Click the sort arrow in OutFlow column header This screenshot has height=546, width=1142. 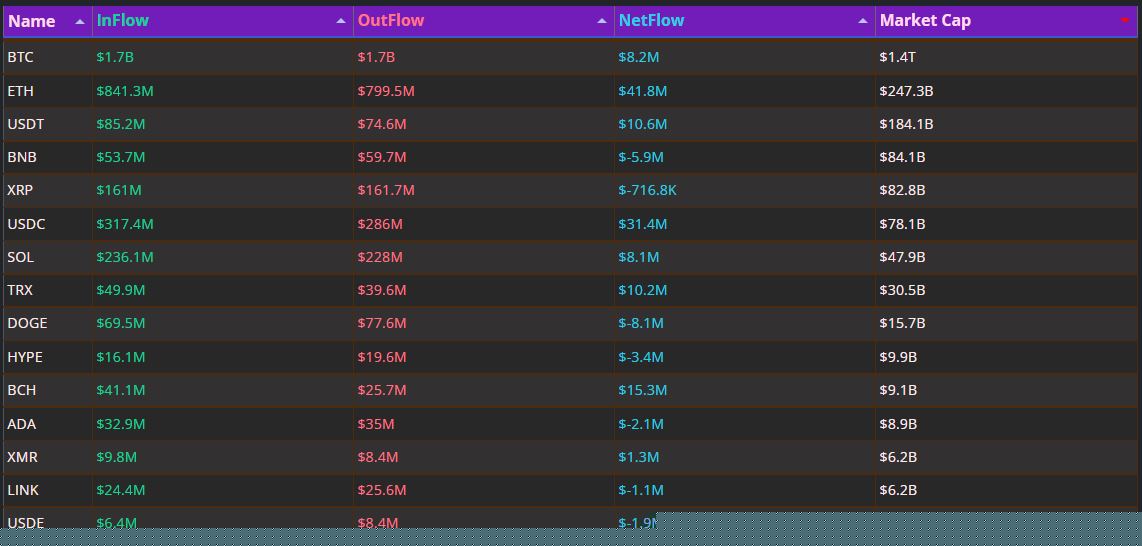[x=602, y=21]
